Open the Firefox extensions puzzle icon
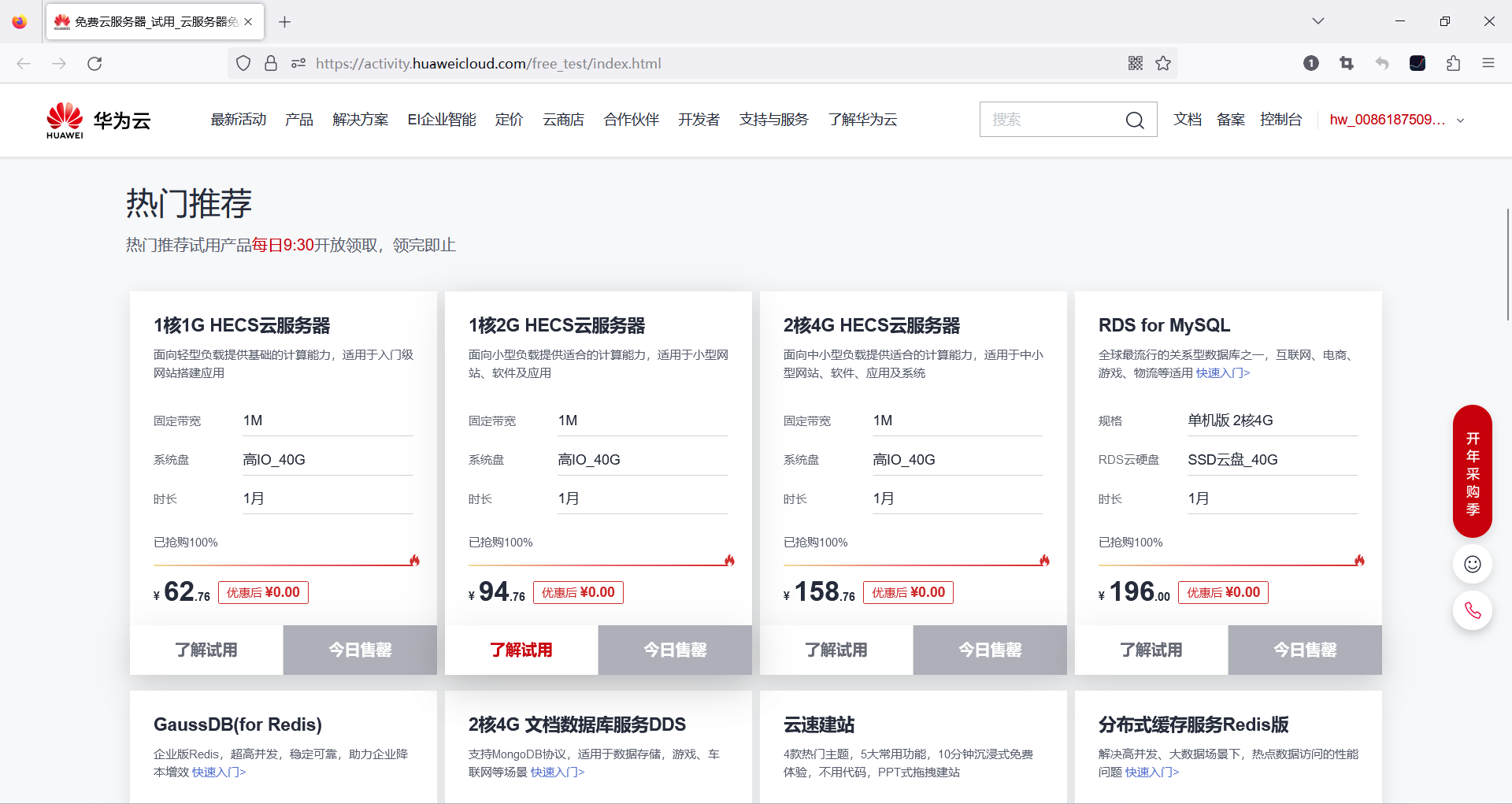 (x=1453, y=63)
